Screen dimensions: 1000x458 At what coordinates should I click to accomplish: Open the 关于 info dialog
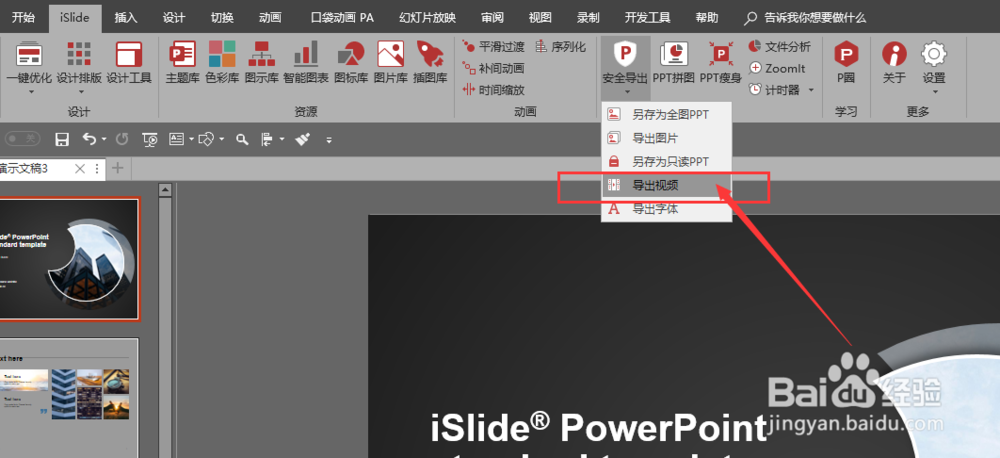tap(894, 63)
